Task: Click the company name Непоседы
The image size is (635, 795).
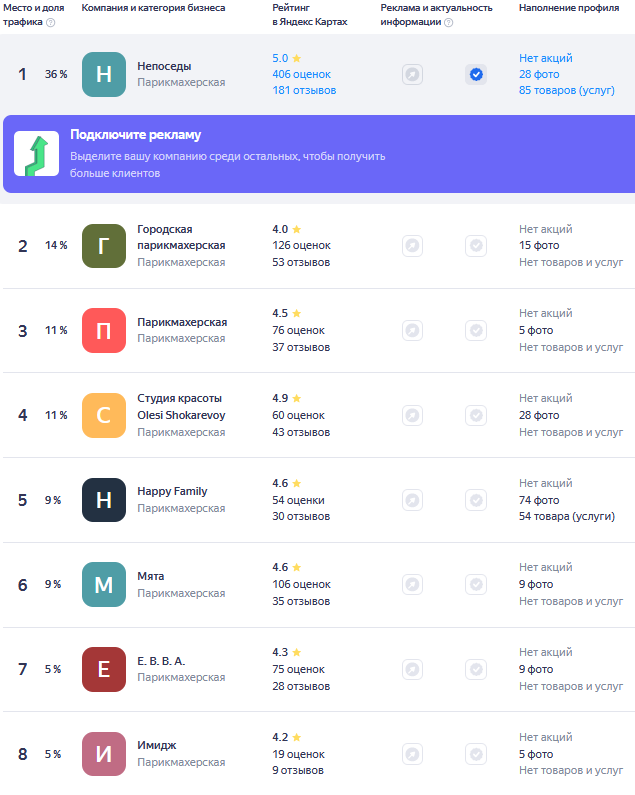Action: point(164,66)
